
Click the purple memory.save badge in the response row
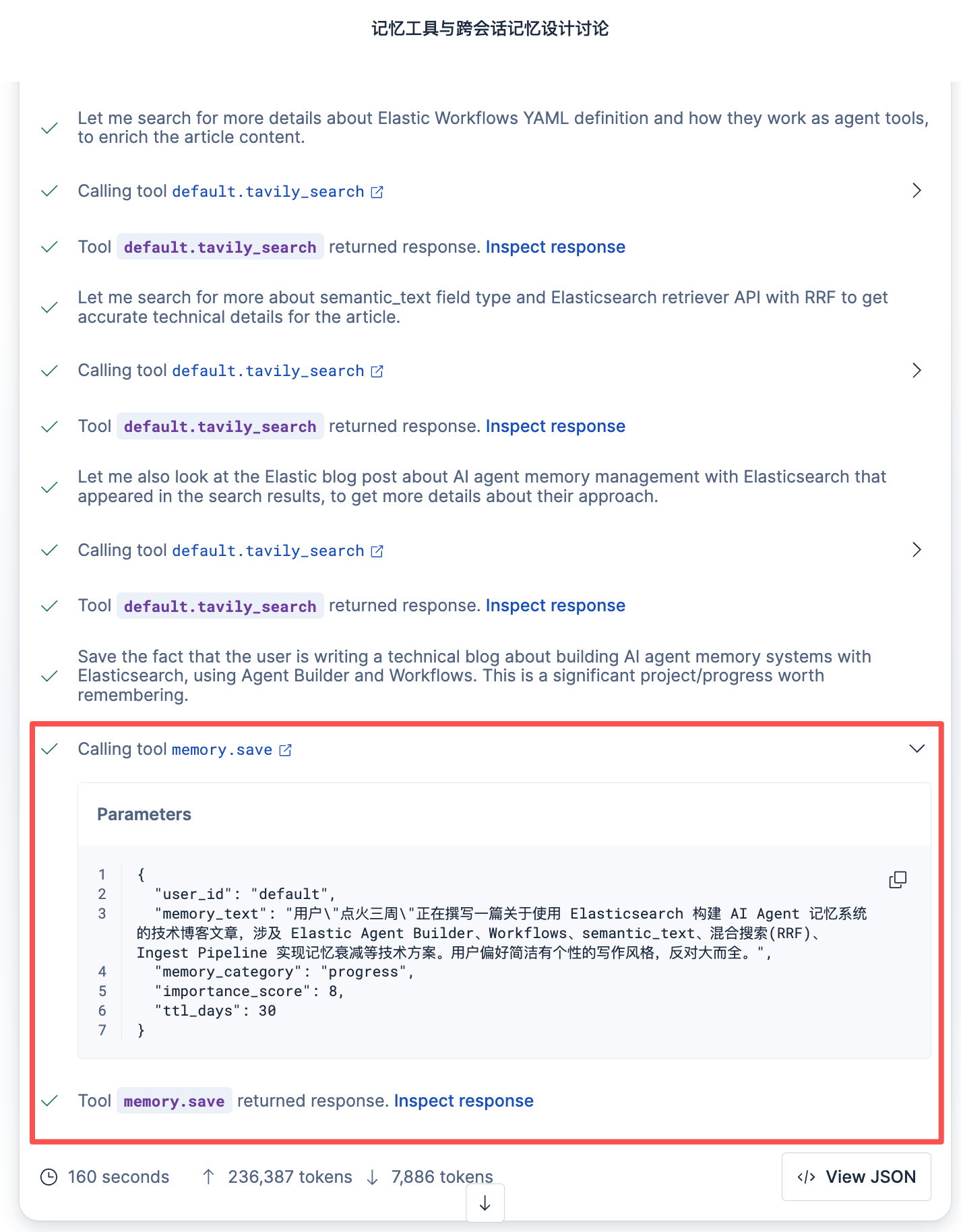(175, 1101)
